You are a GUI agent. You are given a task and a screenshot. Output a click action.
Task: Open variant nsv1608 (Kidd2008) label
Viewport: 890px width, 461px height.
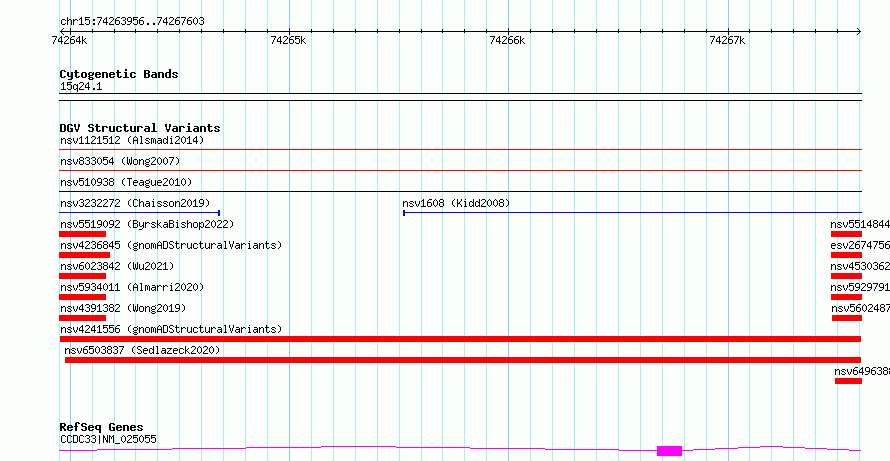pos(456,203)
